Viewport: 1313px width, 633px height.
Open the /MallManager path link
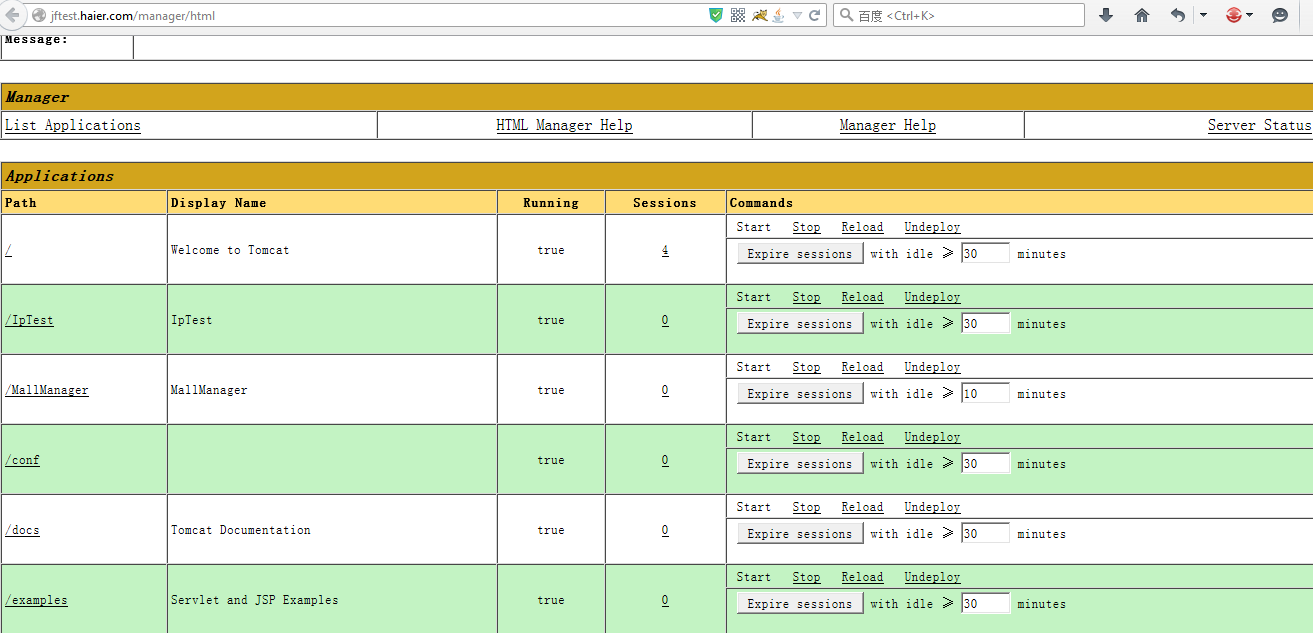pyautogui.click(x=46, y=390)
